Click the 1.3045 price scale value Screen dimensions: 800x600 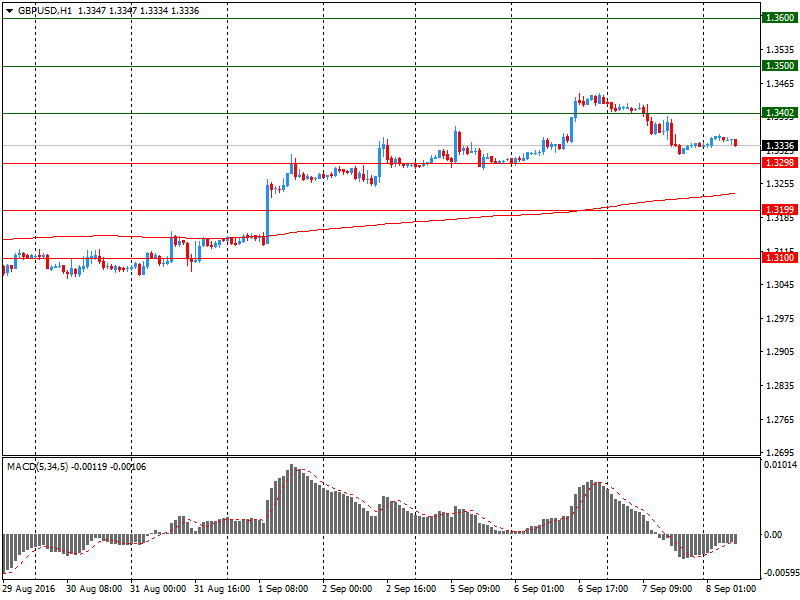click(x=780, y=285)
